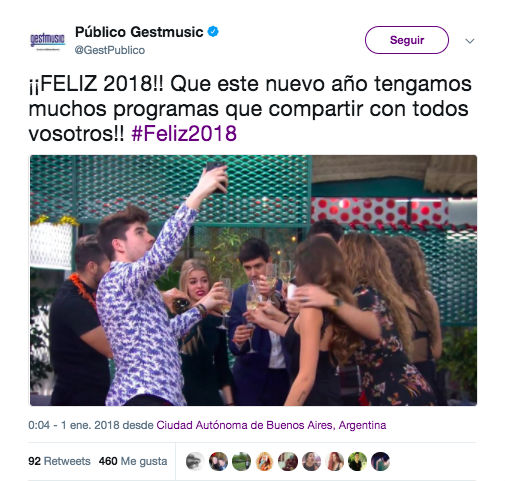Click the sixth liker avatar in the row
Screen dimensions: 505x481
(311, 461)
